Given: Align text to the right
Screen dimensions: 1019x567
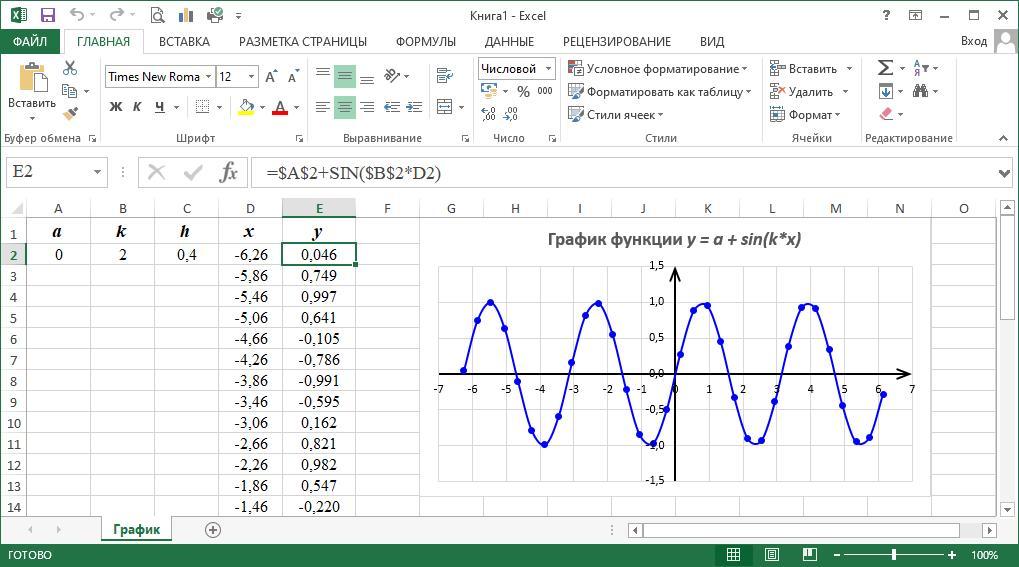Looking at the screenshot, I should [367, 107].
